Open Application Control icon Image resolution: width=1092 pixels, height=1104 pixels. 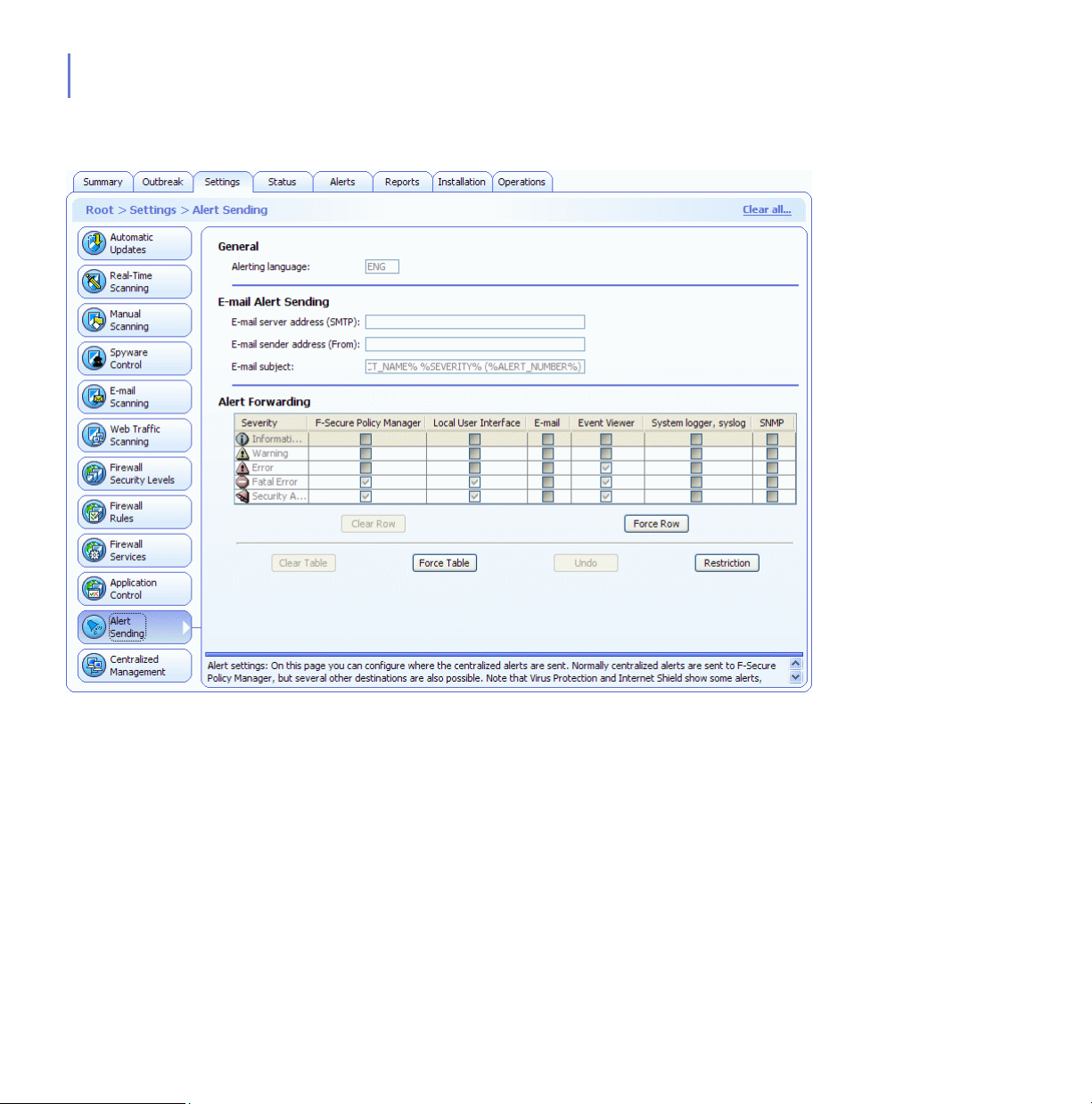tap(94, 588)
